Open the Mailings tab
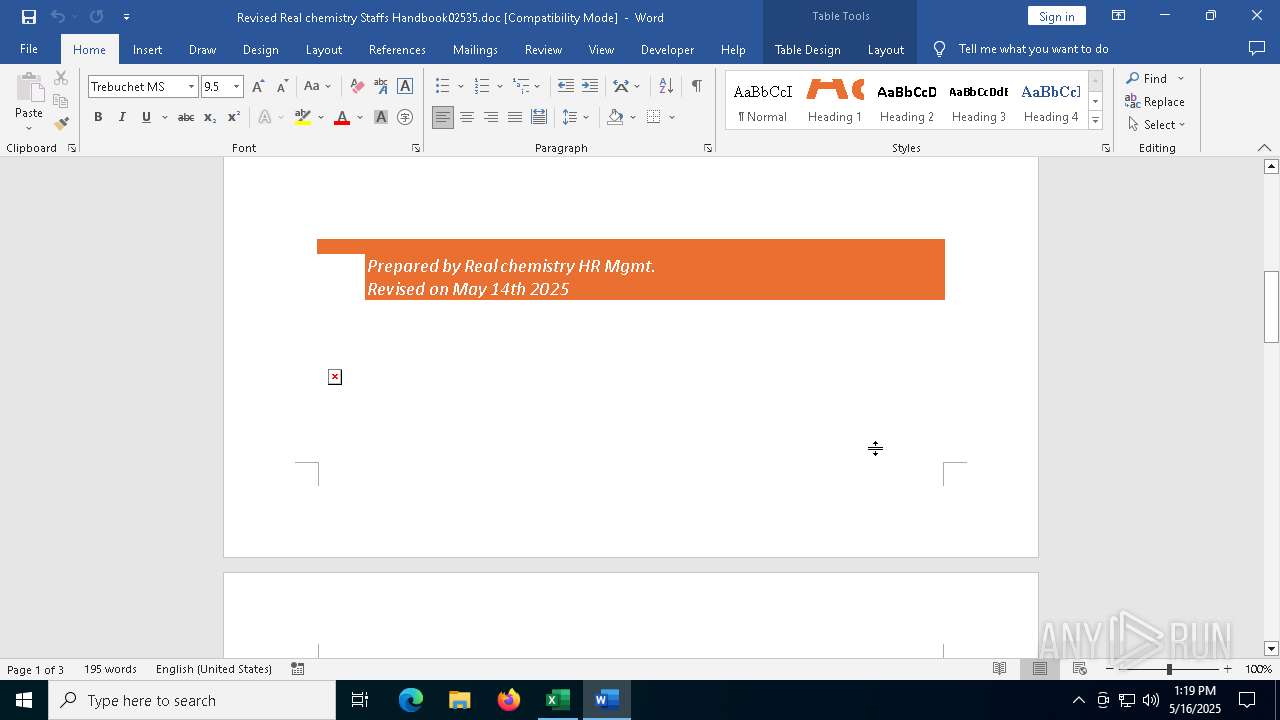The width and height of the screenshot is (1280, 720). tap(475, 49)
